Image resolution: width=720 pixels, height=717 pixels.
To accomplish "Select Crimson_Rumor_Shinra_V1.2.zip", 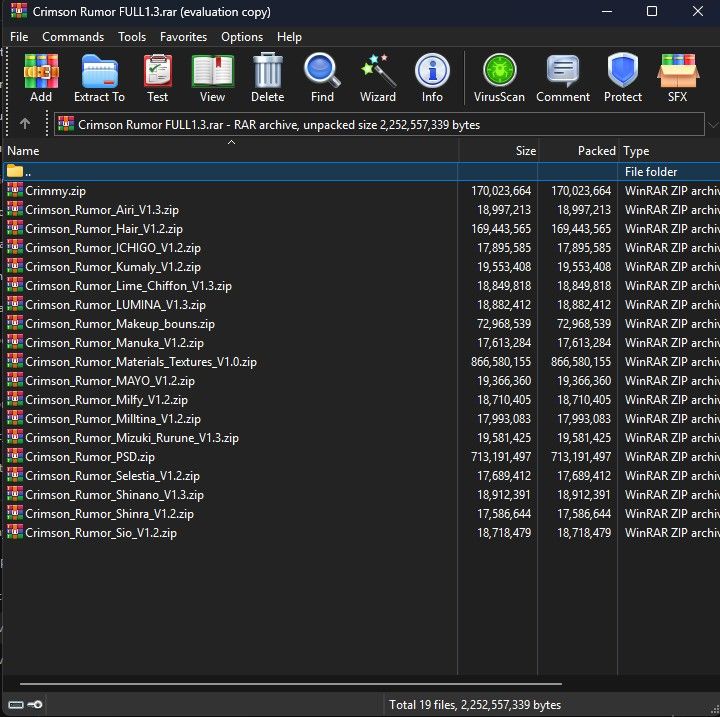I will pos(110,514).
